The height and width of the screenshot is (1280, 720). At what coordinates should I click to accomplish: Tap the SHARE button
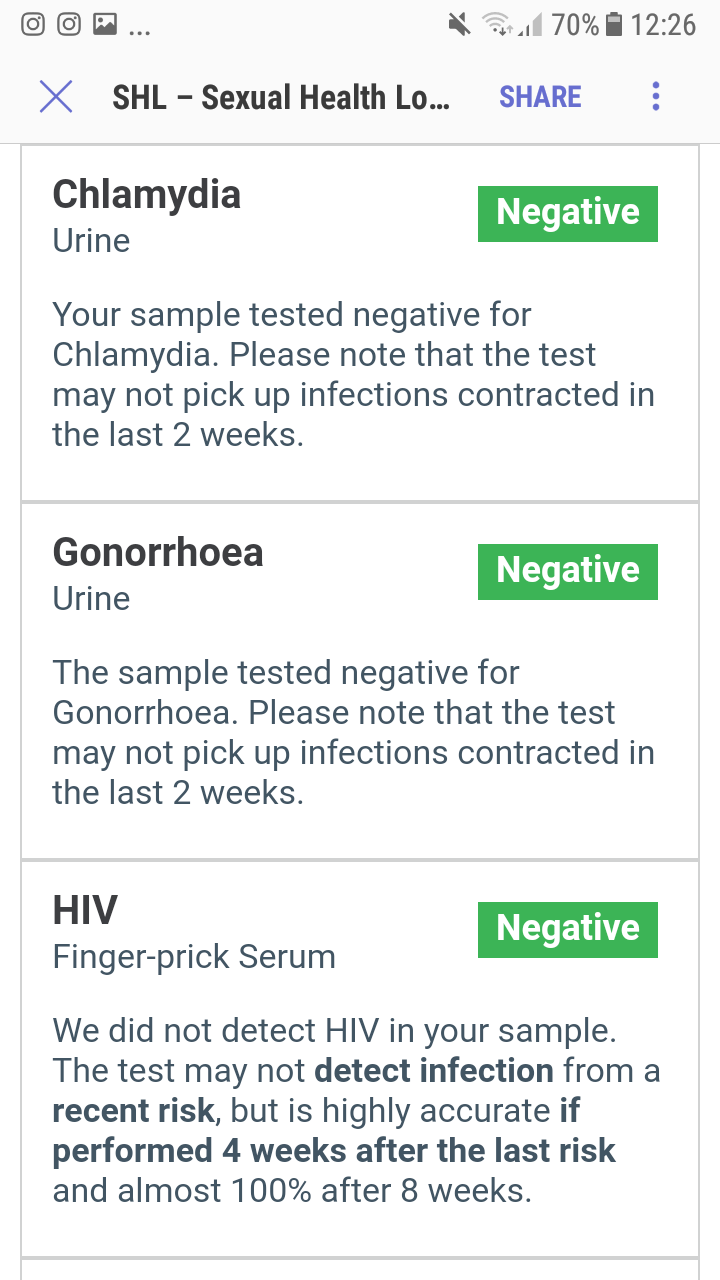540,97
